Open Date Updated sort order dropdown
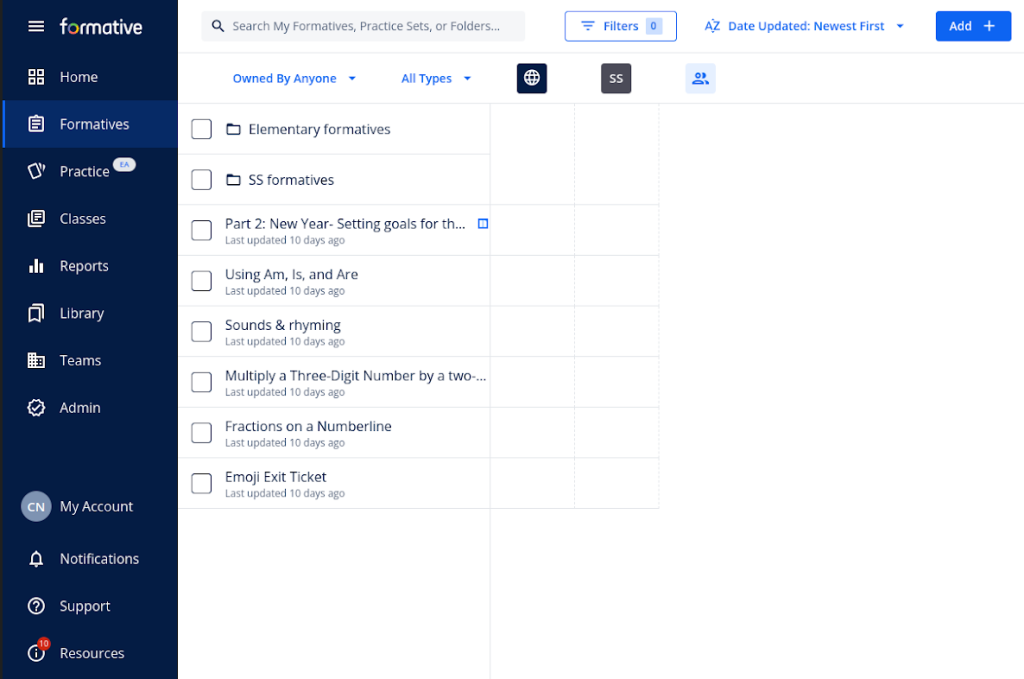Screen dimensions: 1024x679 pyautogui.click(x=805, y=26)
